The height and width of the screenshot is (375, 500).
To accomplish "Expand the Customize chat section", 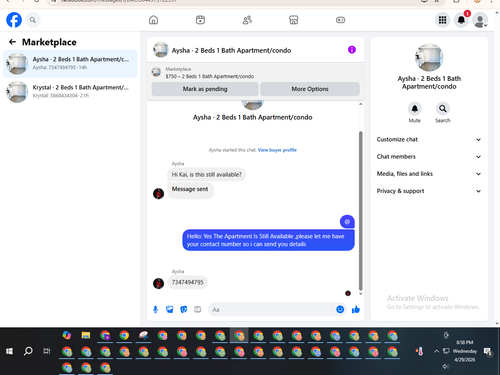I will [429, 139].
